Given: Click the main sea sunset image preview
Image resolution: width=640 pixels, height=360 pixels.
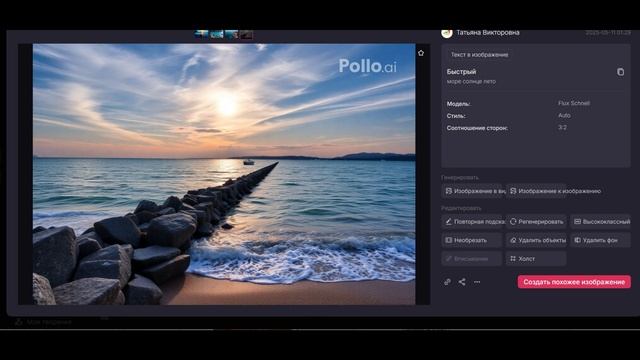Looking at the screenshot, I should pos(224,174).
